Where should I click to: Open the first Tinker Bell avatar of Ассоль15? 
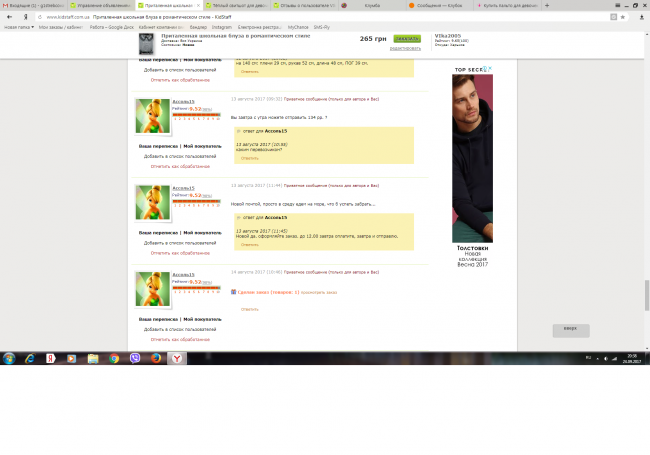click(x=152, y=116)
